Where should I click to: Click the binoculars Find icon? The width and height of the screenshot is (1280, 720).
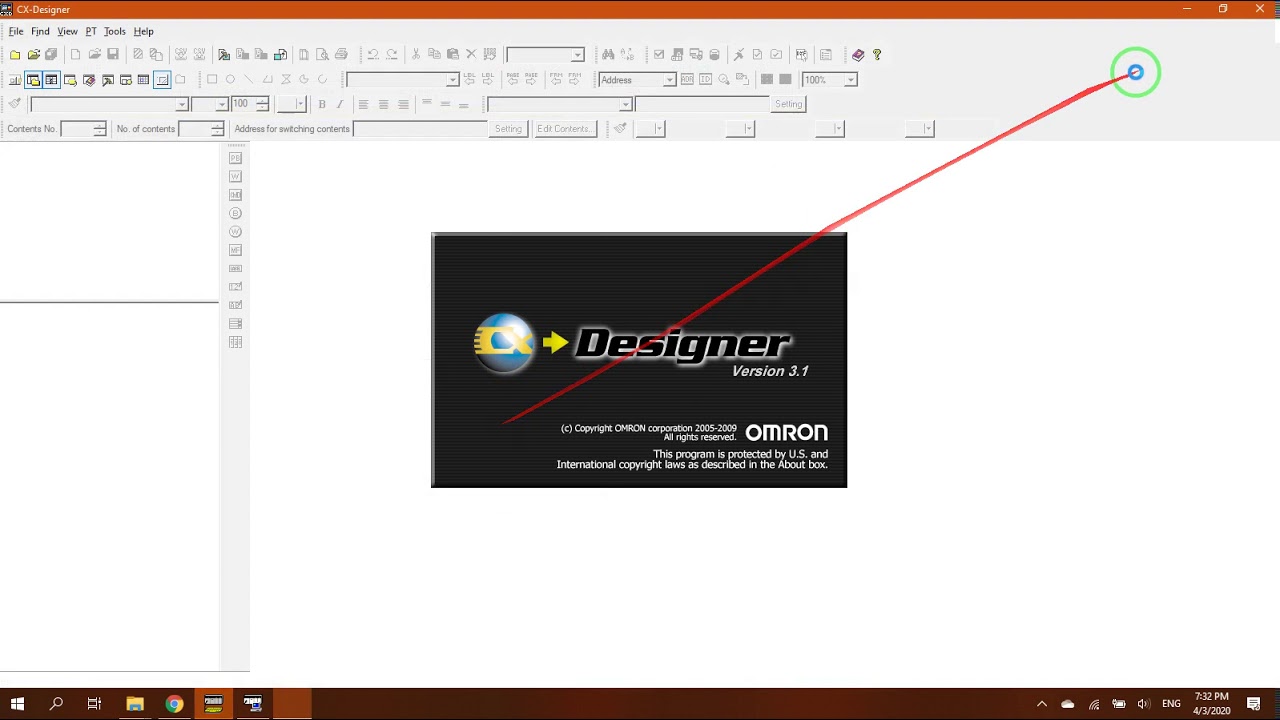tap(608, 55)
